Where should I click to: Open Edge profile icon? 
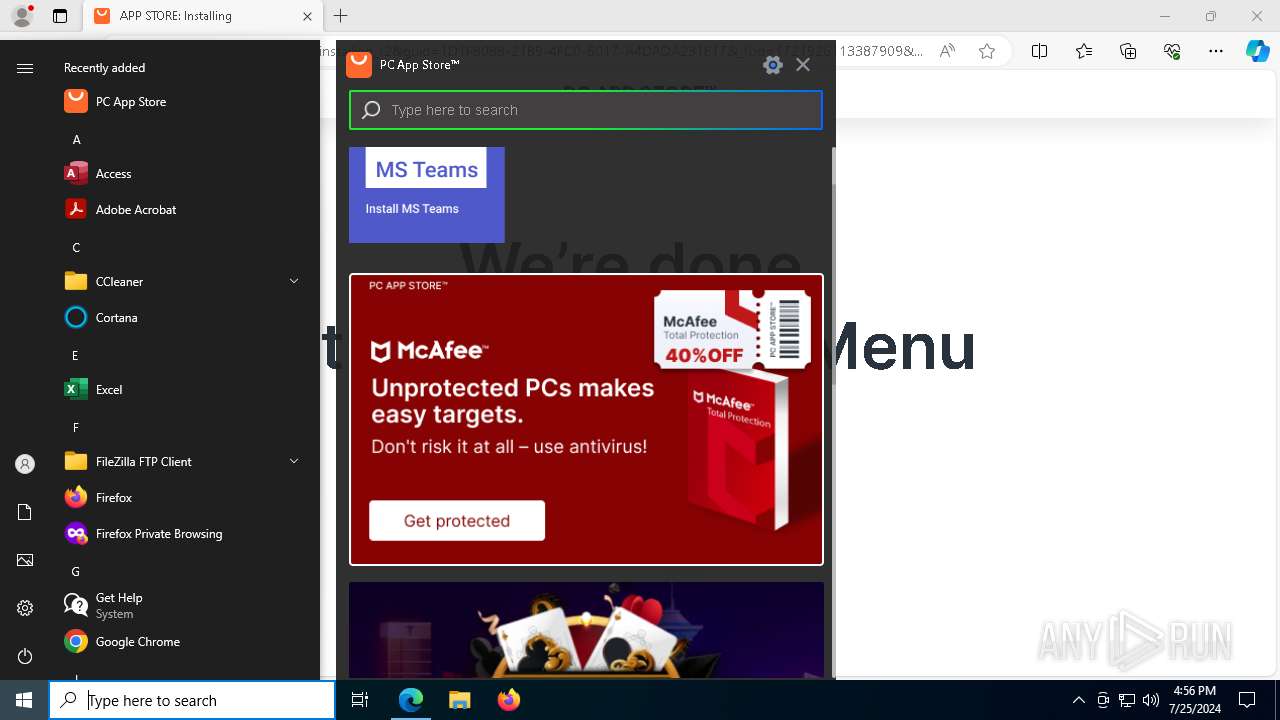click(22, 16)
